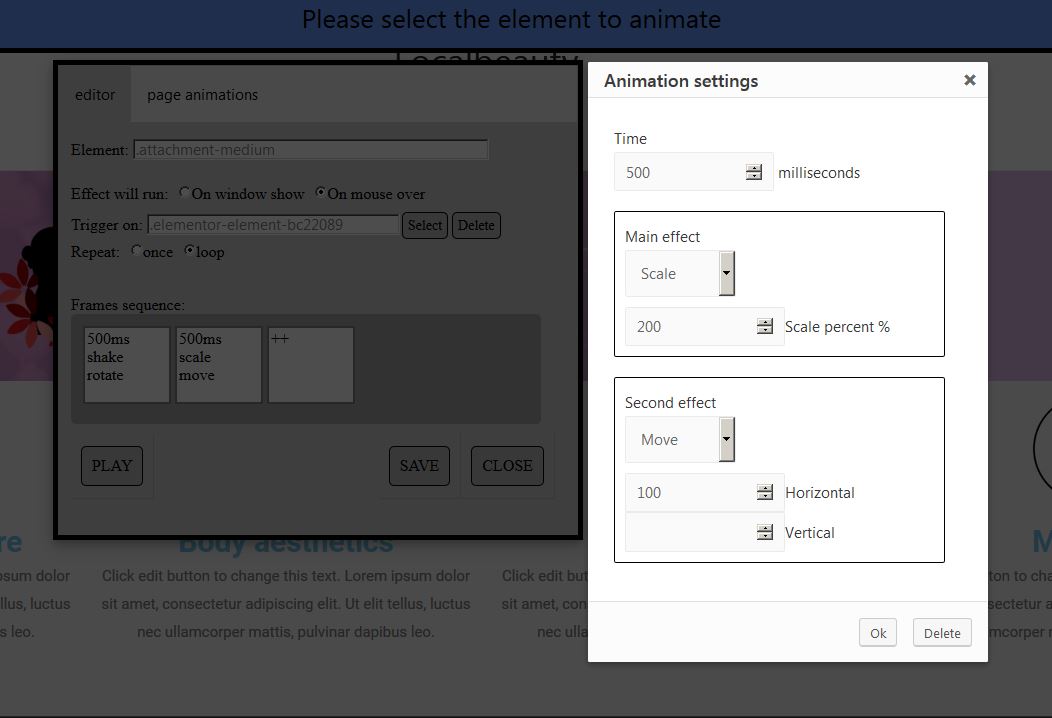Click the Vertical label
Screen dimensions: 1052x718
(810, 533)
